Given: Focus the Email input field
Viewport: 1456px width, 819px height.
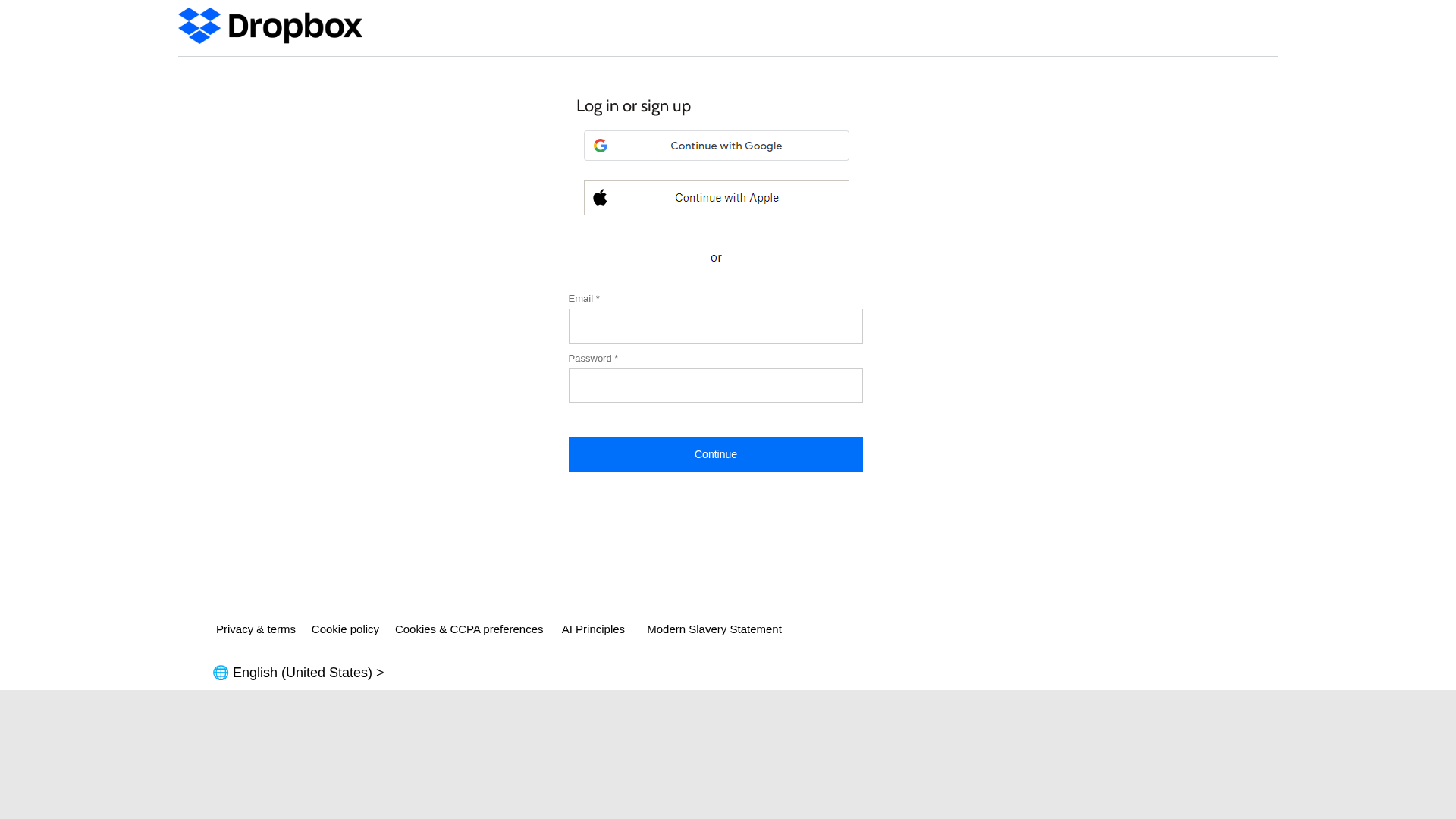Looking at the screenshot, I should pos(716,326).
